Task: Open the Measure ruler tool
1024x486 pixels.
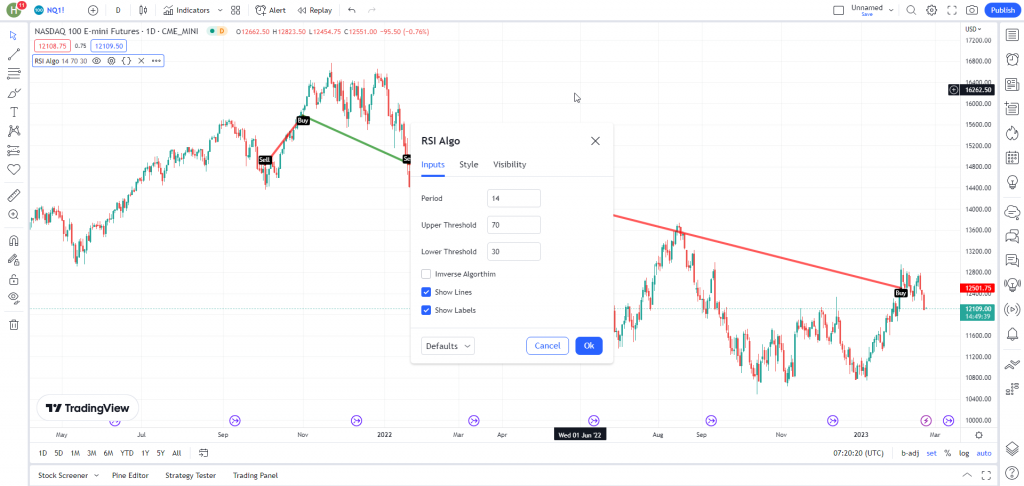Action: (x=14, y=195)
